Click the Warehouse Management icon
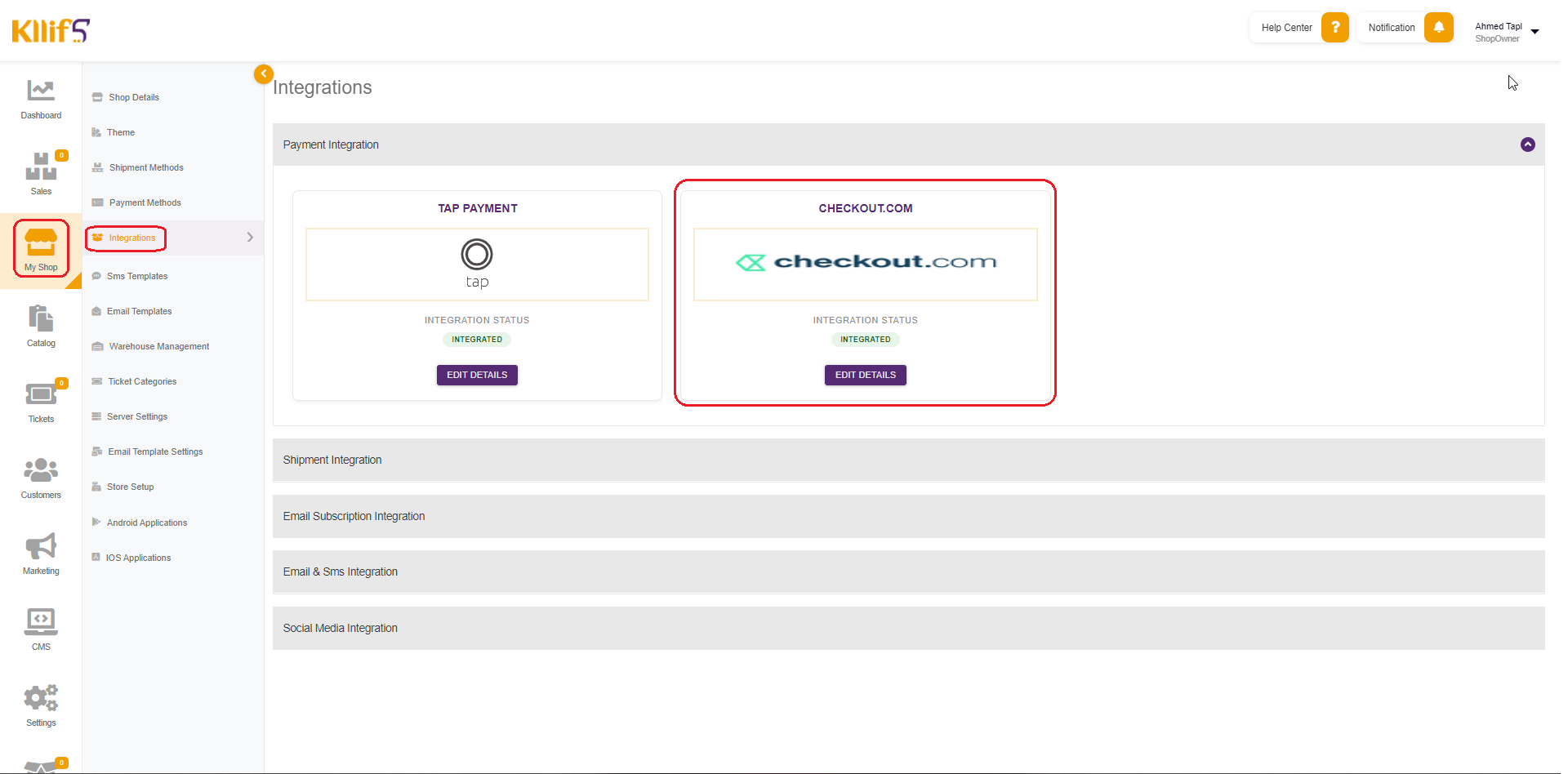 click(x=97, y=346)
